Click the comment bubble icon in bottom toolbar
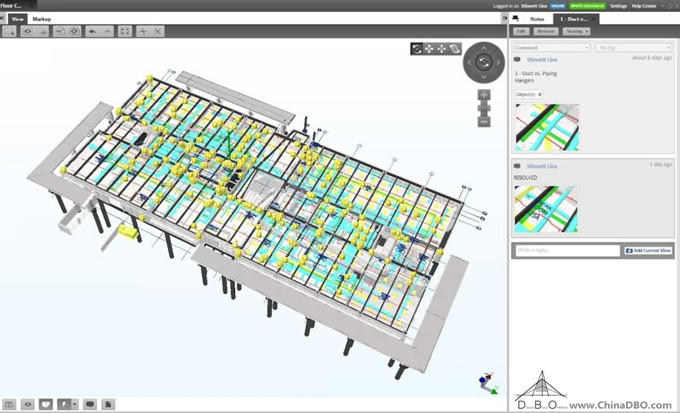This screenshot has width=680, height=413. click(x=90, y=404)
